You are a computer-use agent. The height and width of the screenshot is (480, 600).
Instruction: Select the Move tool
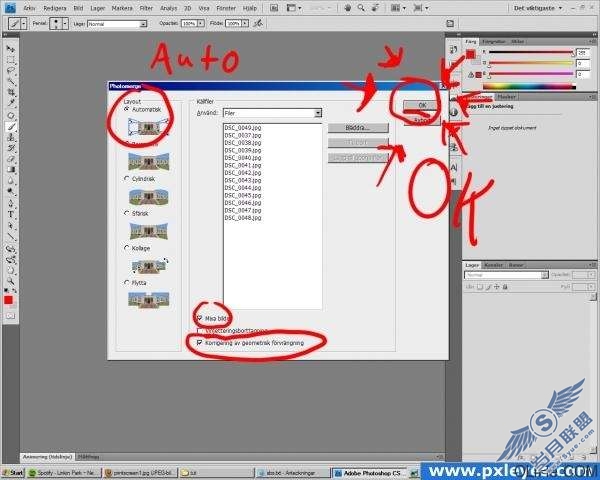tap(10, 49)
